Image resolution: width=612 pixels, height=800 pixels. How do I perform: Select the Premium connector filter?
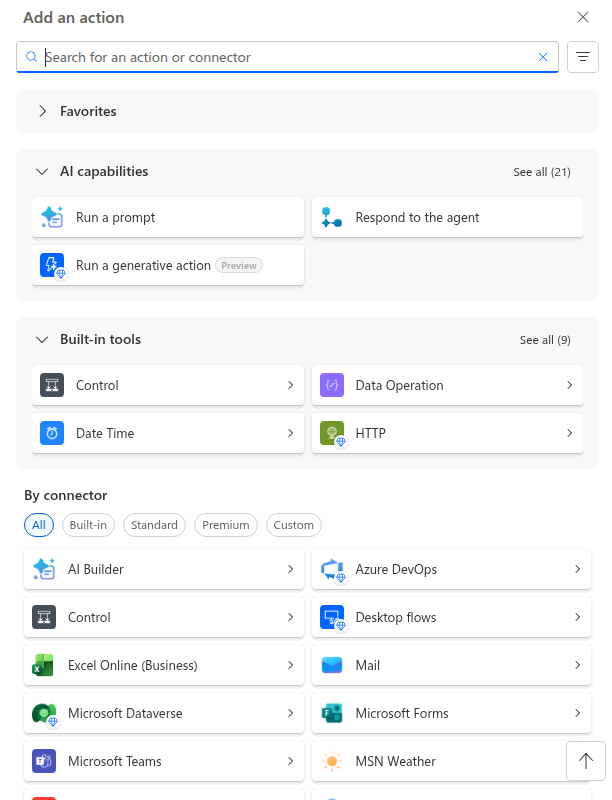[225, 525]
